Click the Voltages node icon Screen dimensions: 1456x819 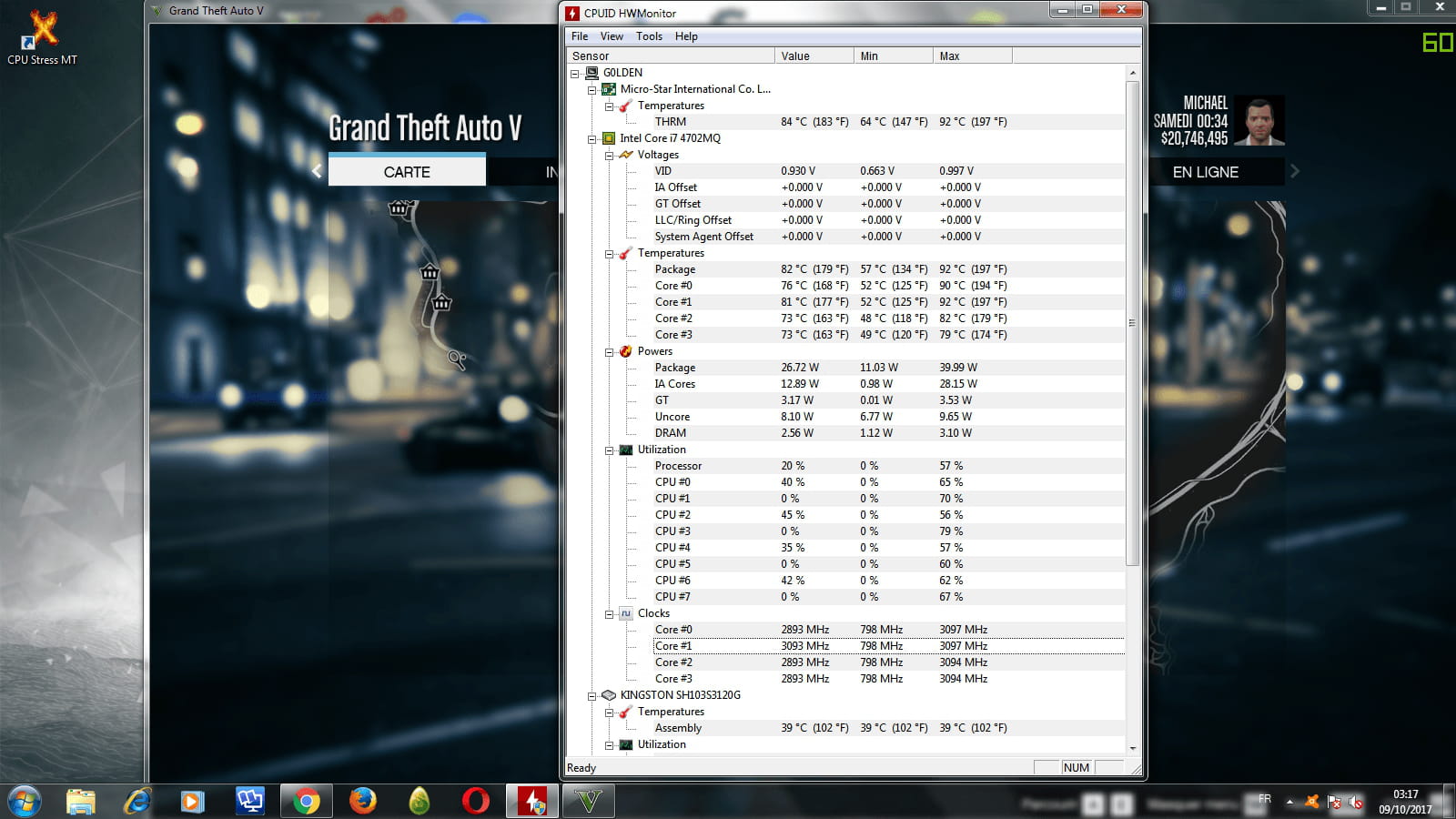[x=626, y=155]
